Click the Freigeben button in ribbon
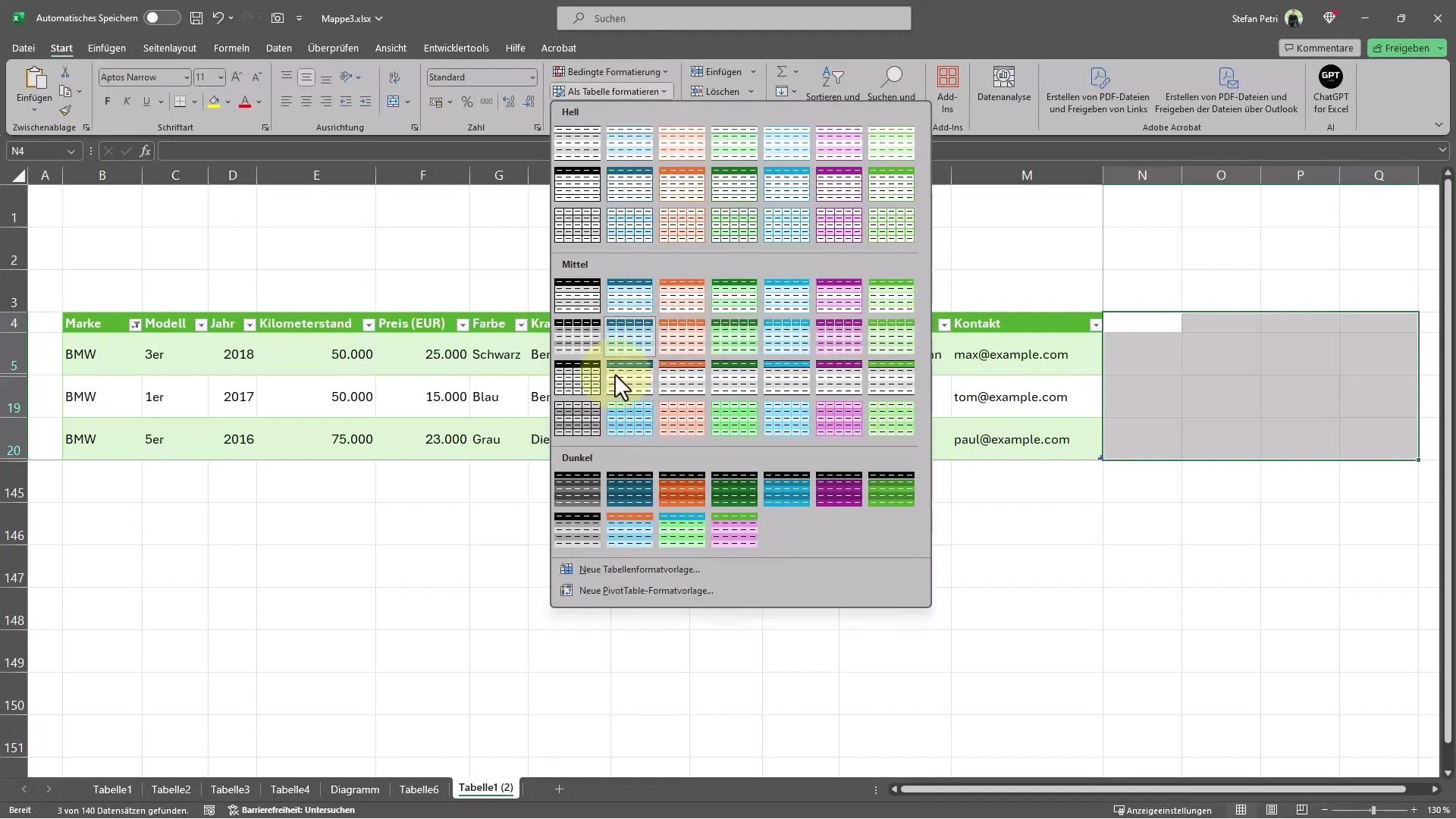 1401,47
